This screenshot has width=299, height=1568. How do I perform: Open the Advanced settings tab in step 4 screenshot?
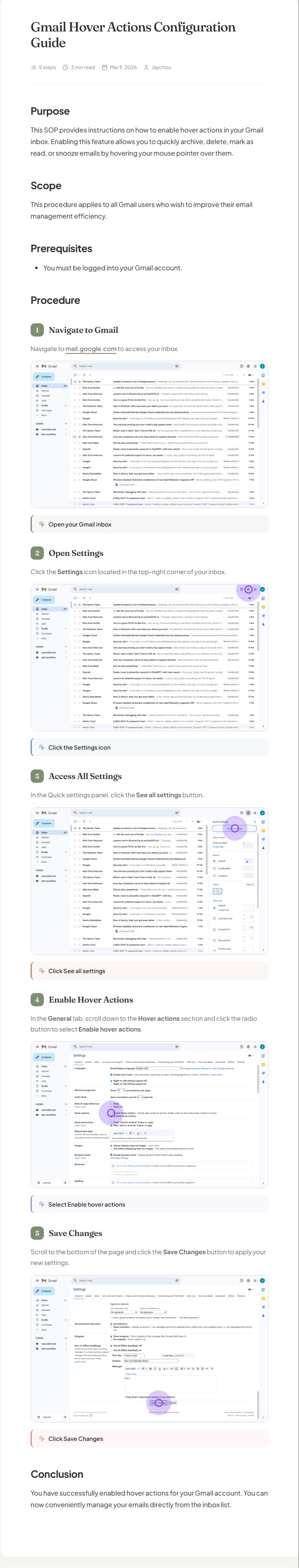[x=220, y=1062]
